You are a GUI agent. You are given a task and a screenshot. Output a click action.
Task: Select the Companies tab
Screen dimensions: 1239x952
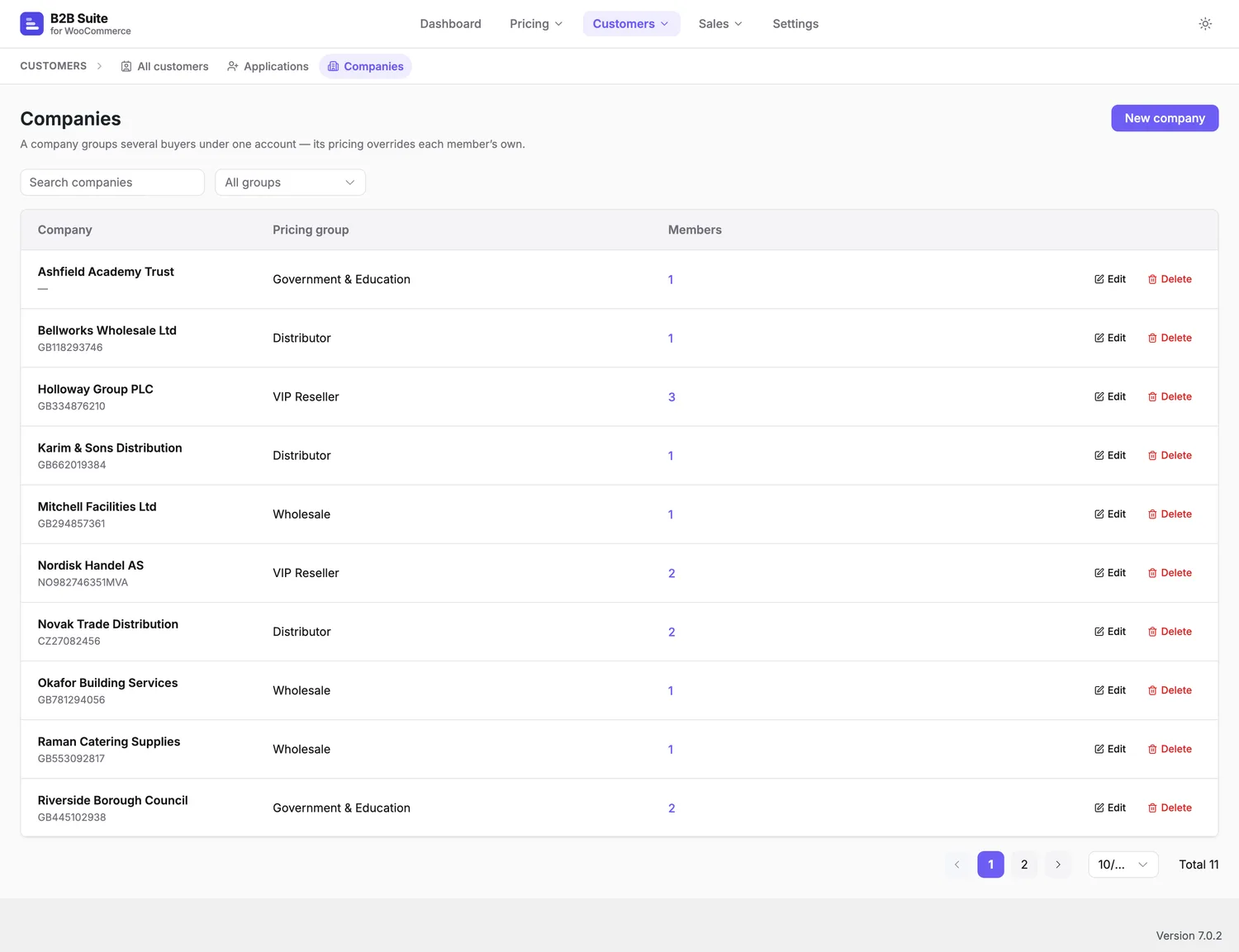pos(365,66)
